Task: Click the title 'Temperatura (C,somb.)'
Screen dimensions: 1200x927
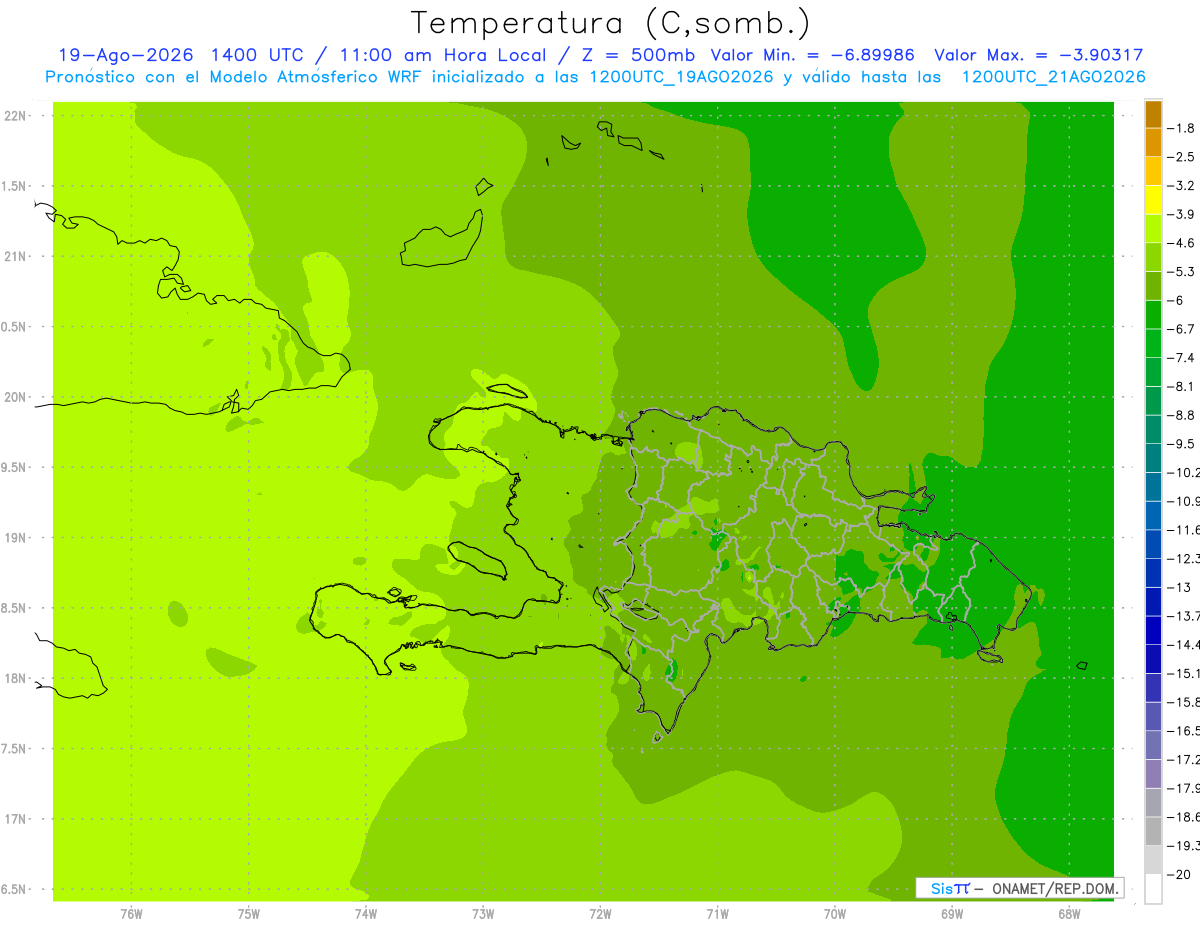Action: (610, 23)
